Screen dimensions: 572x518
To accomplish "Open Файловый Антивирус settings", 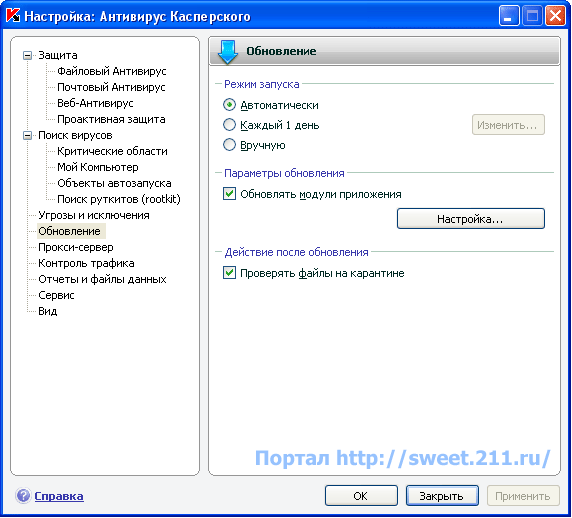I will [112, 71].
